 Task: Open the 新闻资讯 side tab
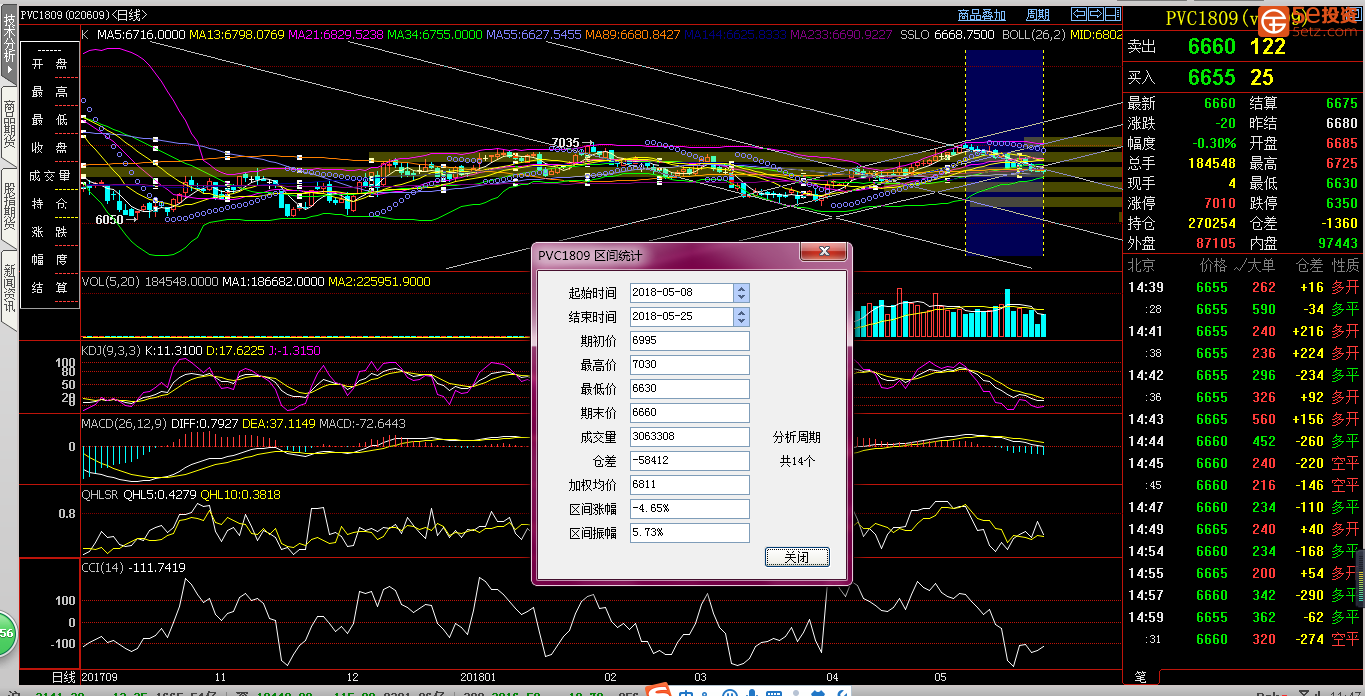pyautogui.click(x=9, y=290)
